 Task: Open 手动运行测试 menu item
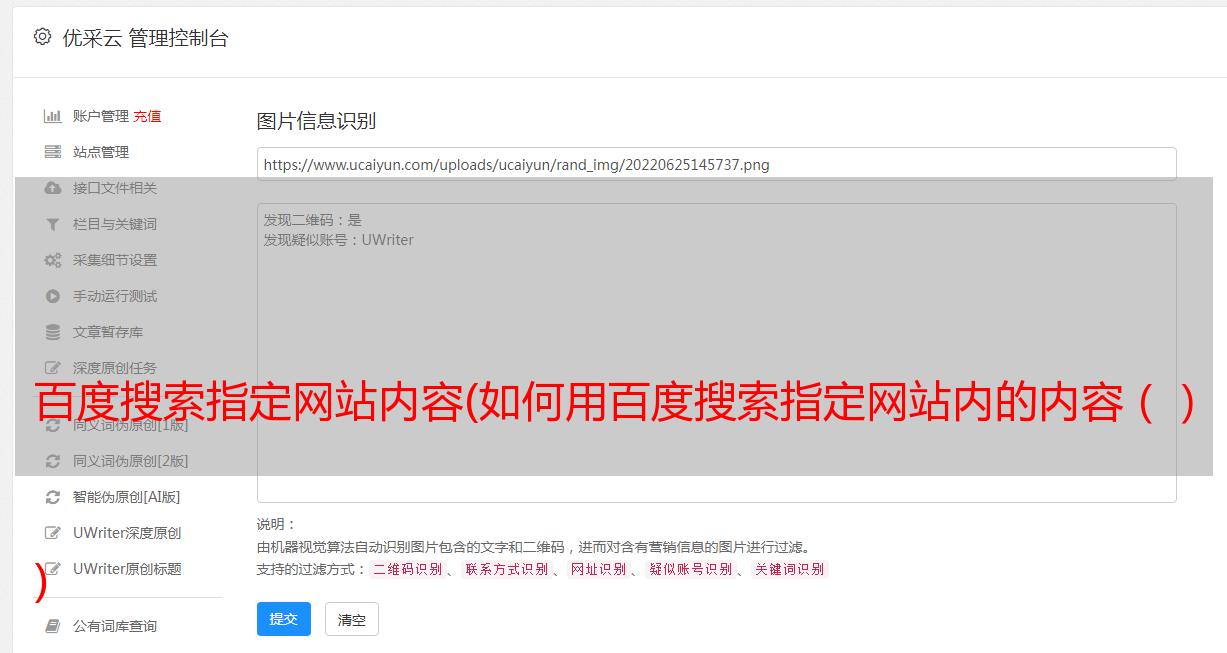click(115, 296)
